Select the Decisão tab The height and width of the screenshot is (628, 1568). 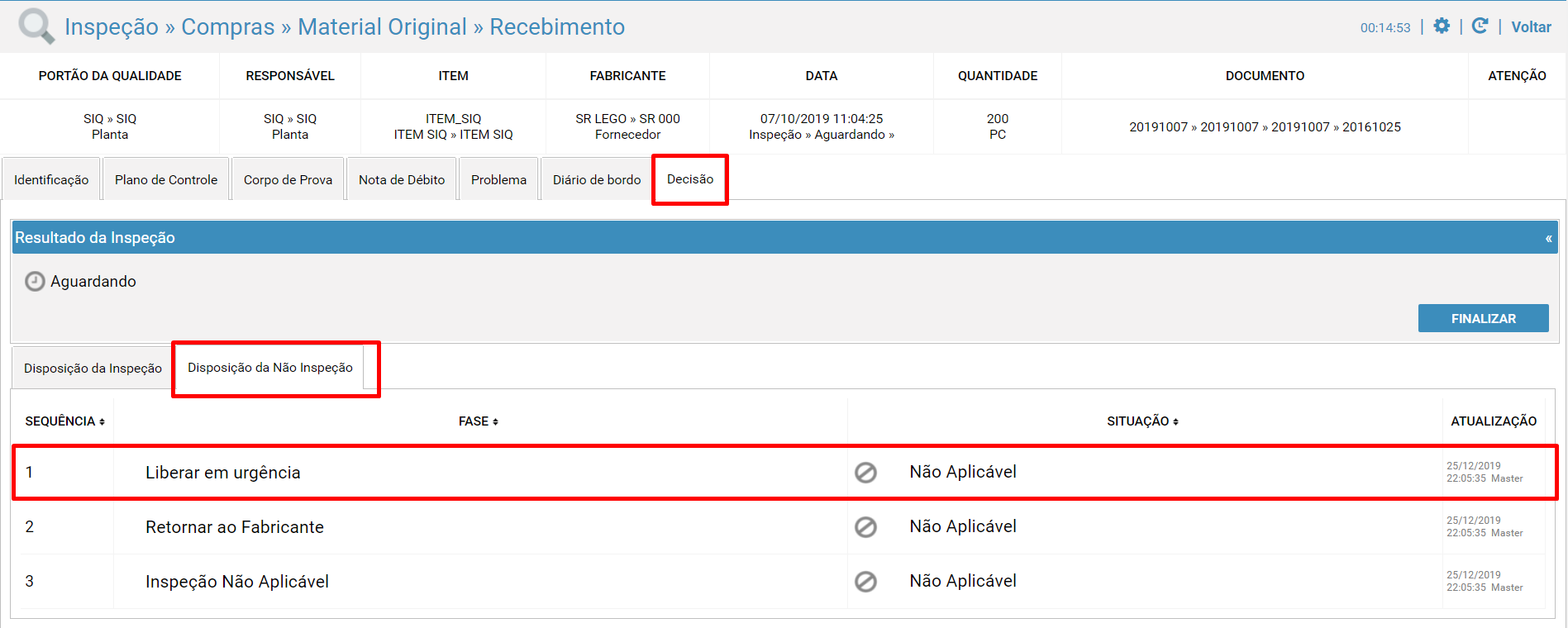point(690,179)
